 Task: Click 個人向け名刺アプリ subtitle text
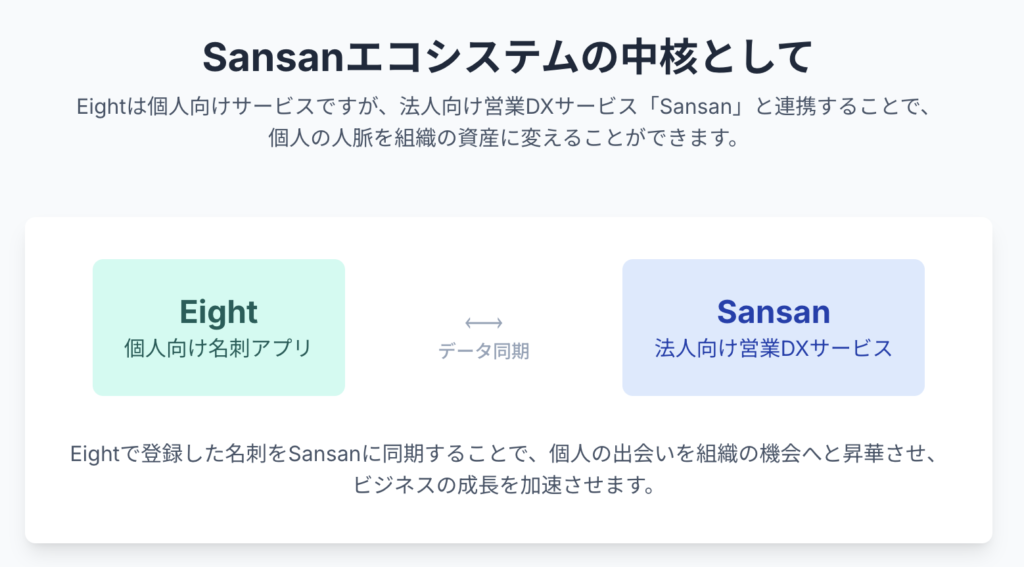pos(219,348)
